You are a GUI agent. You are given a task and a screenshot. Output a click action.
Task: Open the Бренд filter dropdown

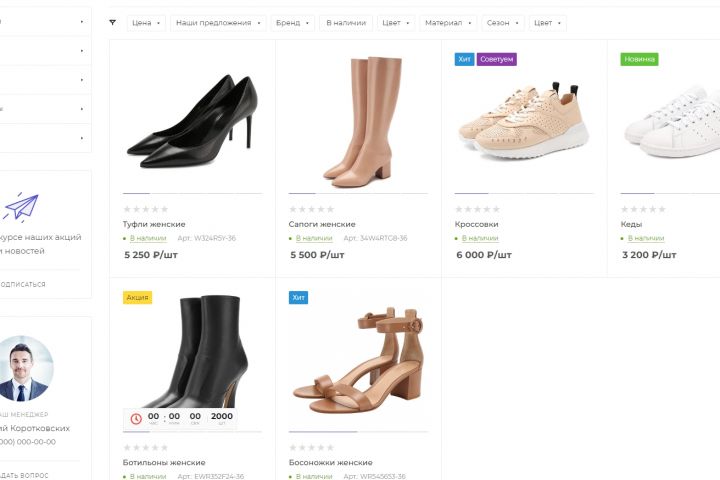(x=292, y=22)
